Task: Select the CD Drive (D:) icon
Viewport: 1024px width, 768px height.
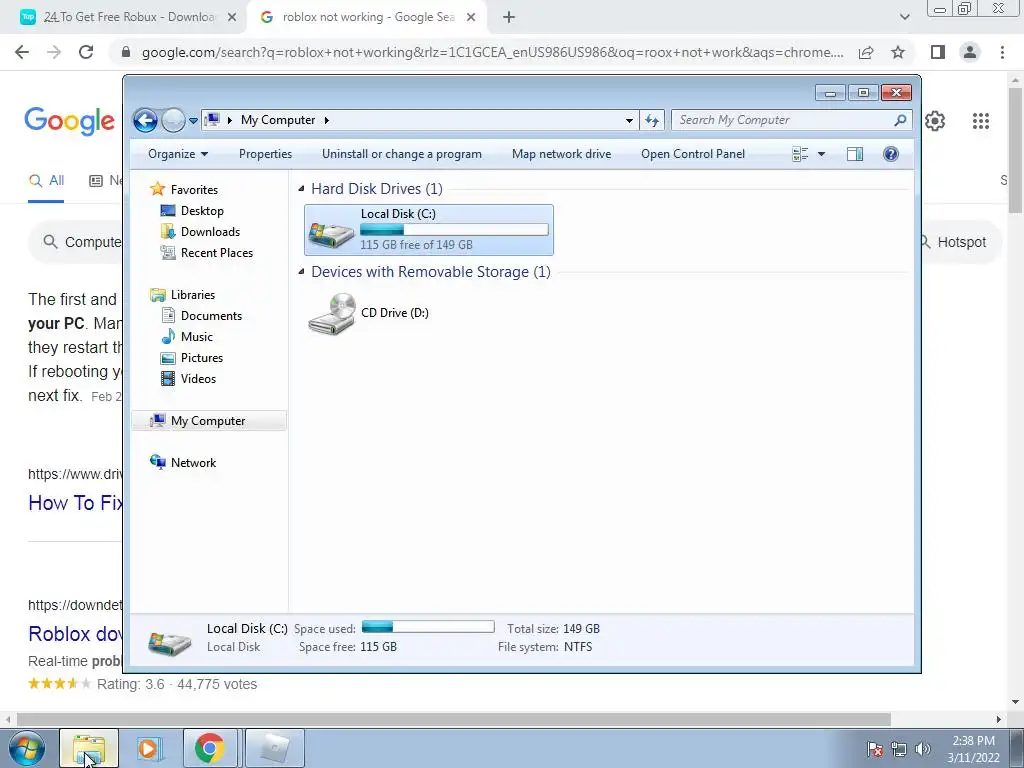Action: click(332, 314)
